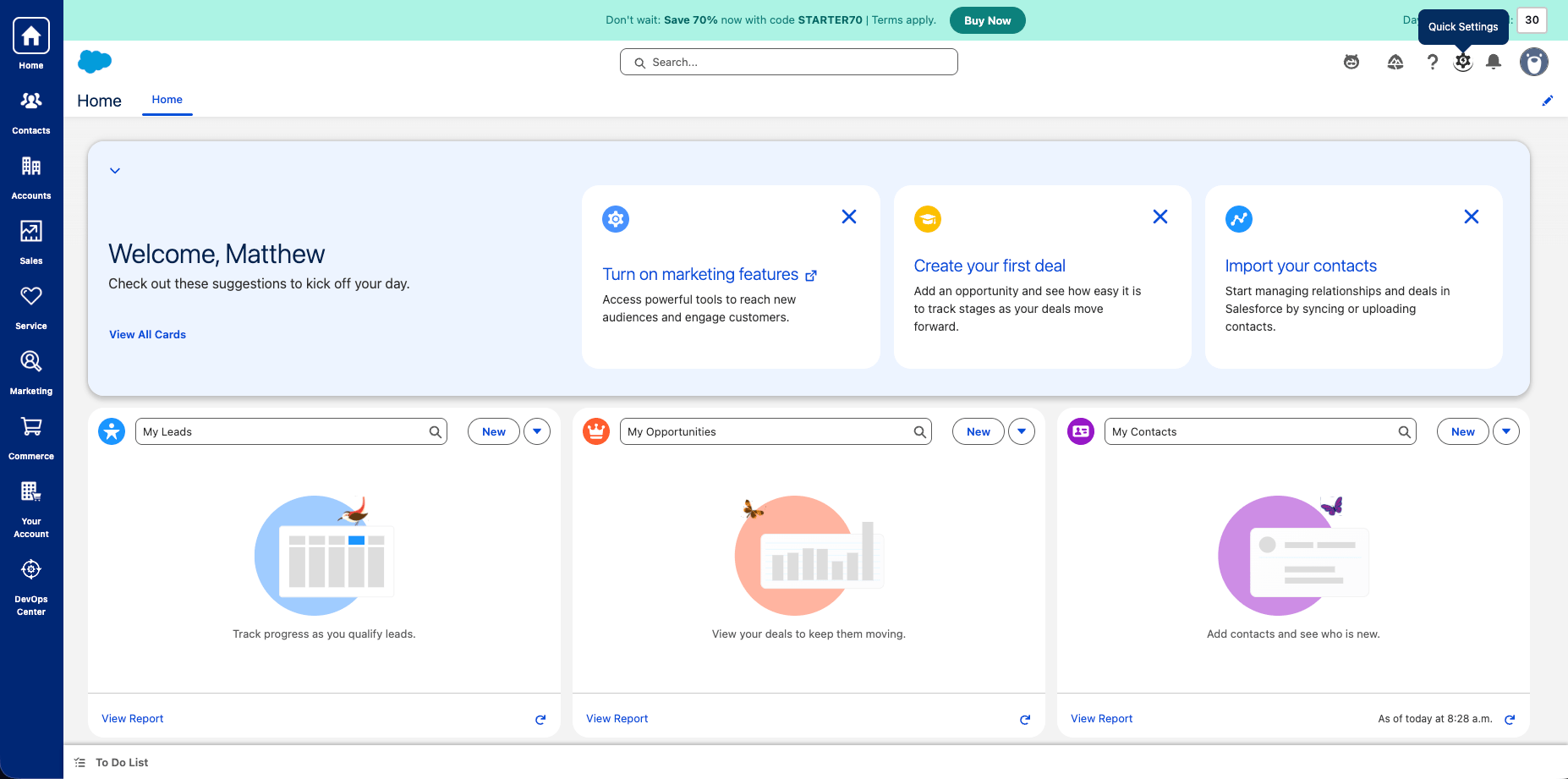Open Accounts in the sidebar

click(31, 178)
